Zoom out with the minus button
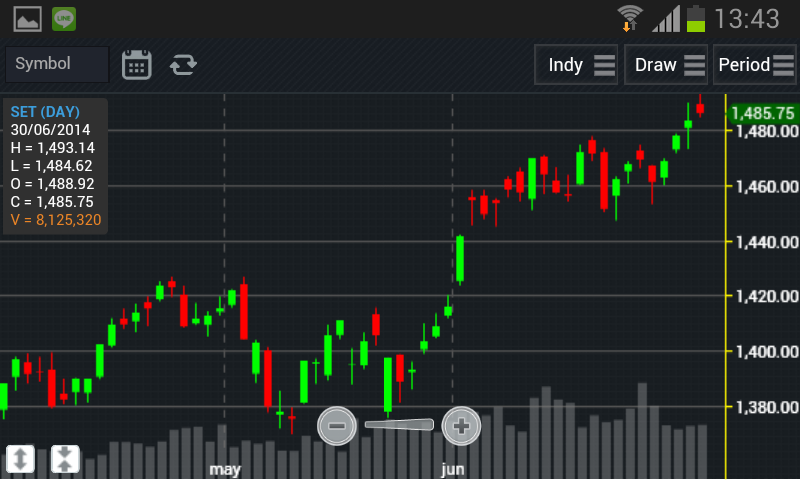Screen dimensions: 800x480 [337, 426]
